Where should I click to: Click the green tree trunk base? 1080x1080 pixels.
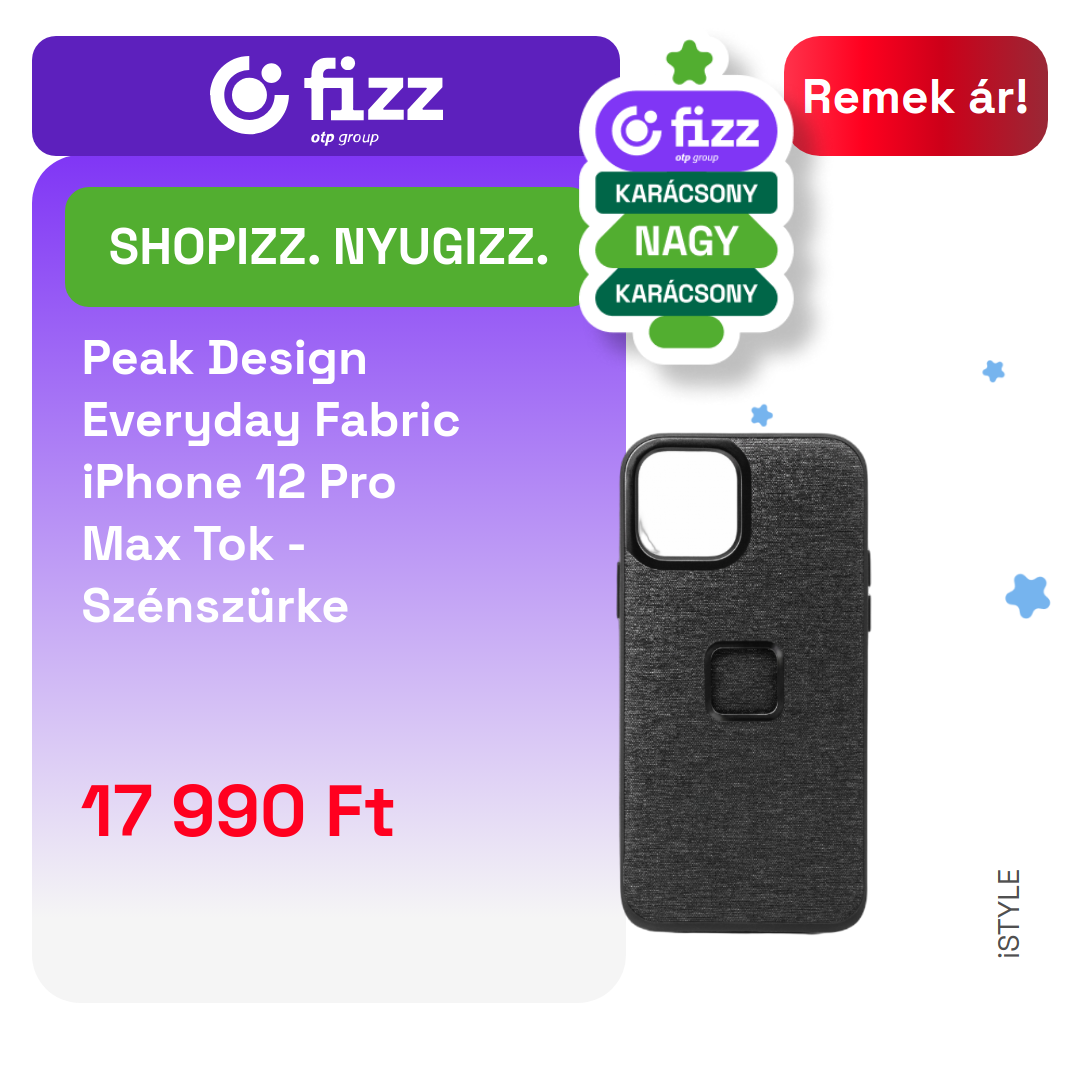pos(686,332)
